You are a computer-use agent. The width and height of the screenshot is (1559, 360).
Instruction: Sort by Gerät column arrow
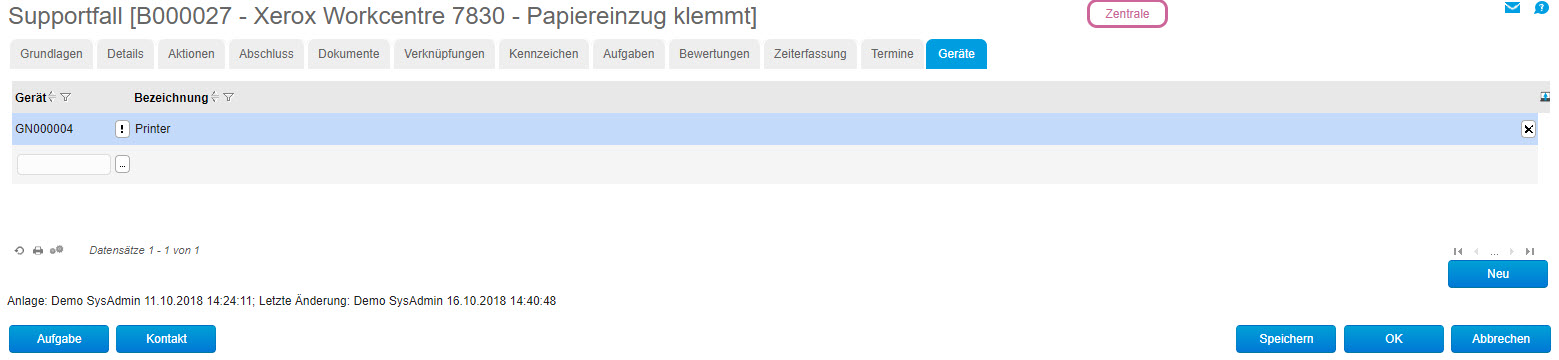coord(52,97)
